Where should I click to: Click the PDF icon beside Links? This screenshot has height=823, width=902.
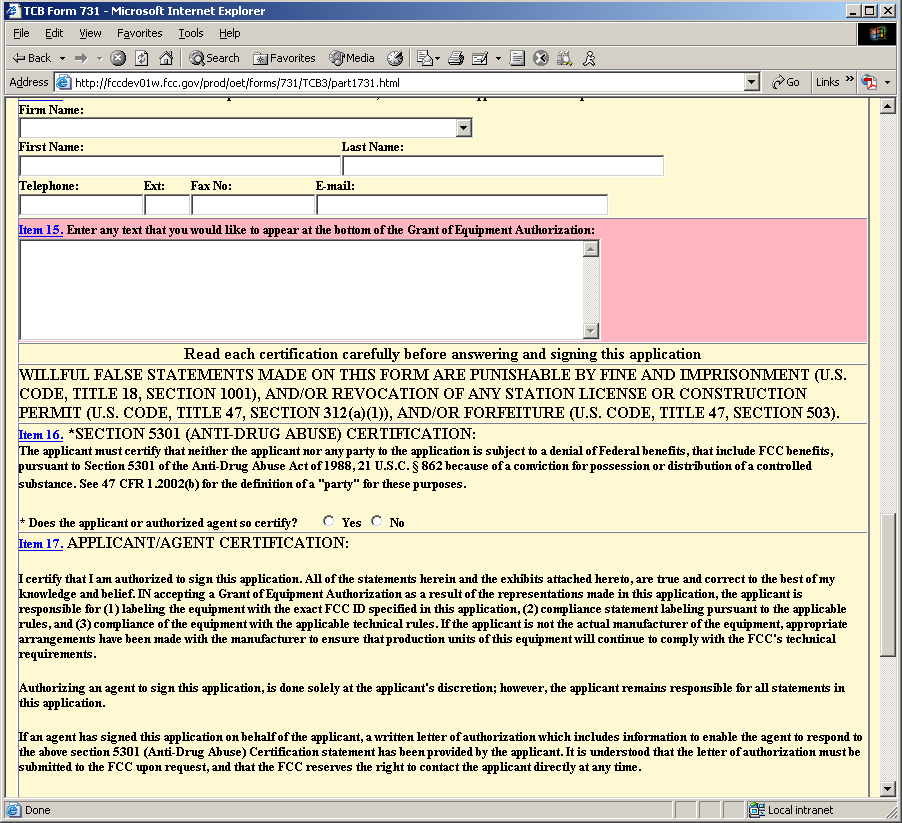[x=869, y=82]
